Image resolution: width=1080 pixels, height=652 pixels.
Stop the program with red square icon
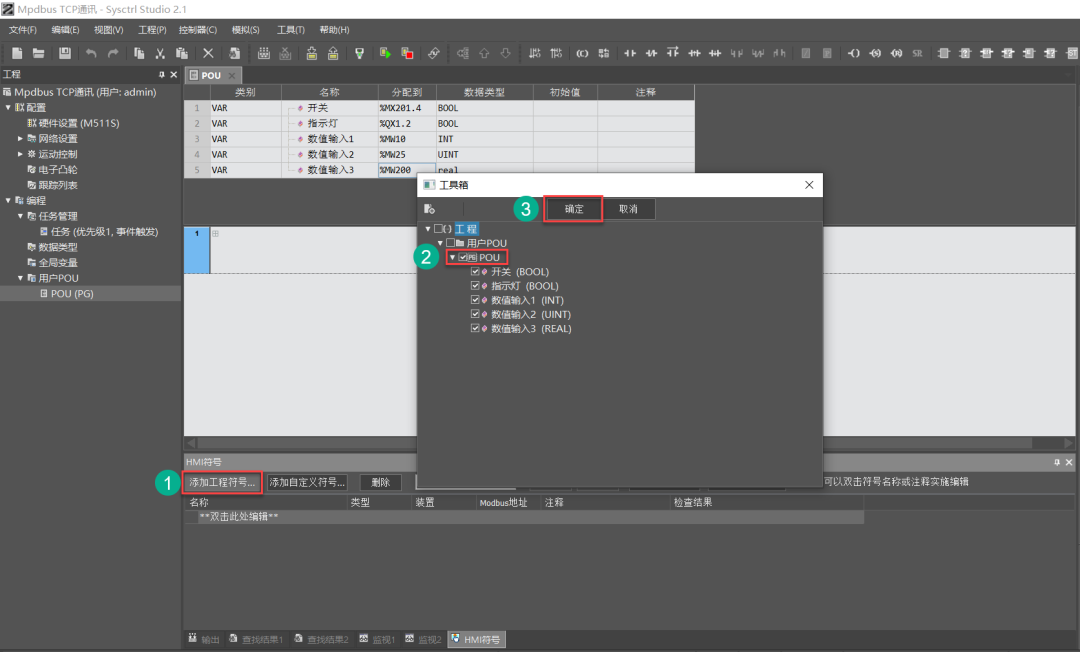pyautogui.click(x=407, y=53)
